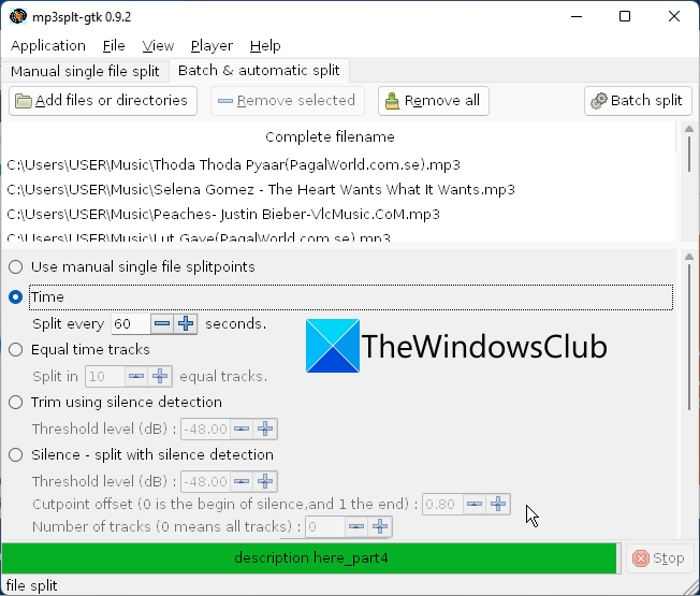The image size is (700, 596).
Task: Click Remove selected button
Action: (x=287, y=101)
